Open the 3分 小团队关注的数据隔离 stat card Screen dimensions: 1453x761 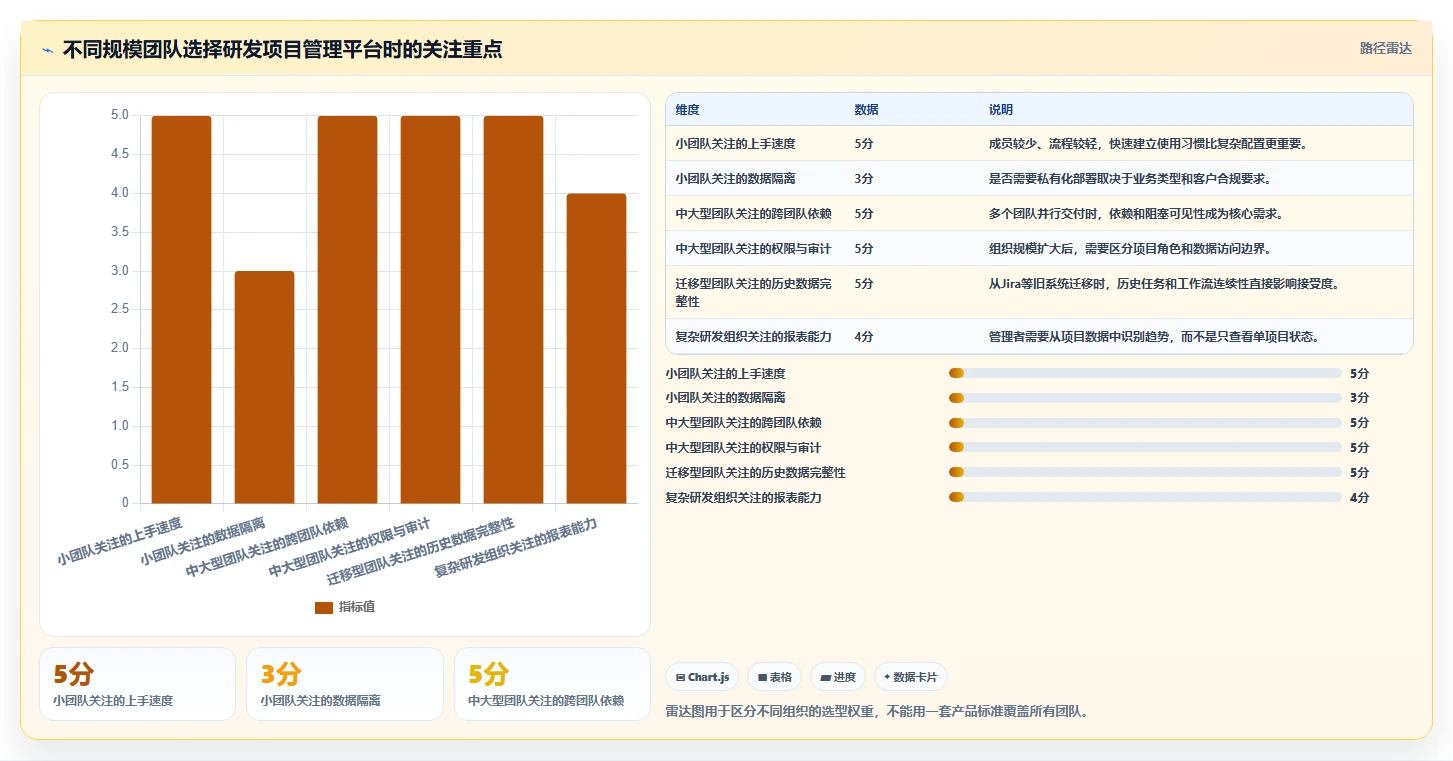pos(344,684)
